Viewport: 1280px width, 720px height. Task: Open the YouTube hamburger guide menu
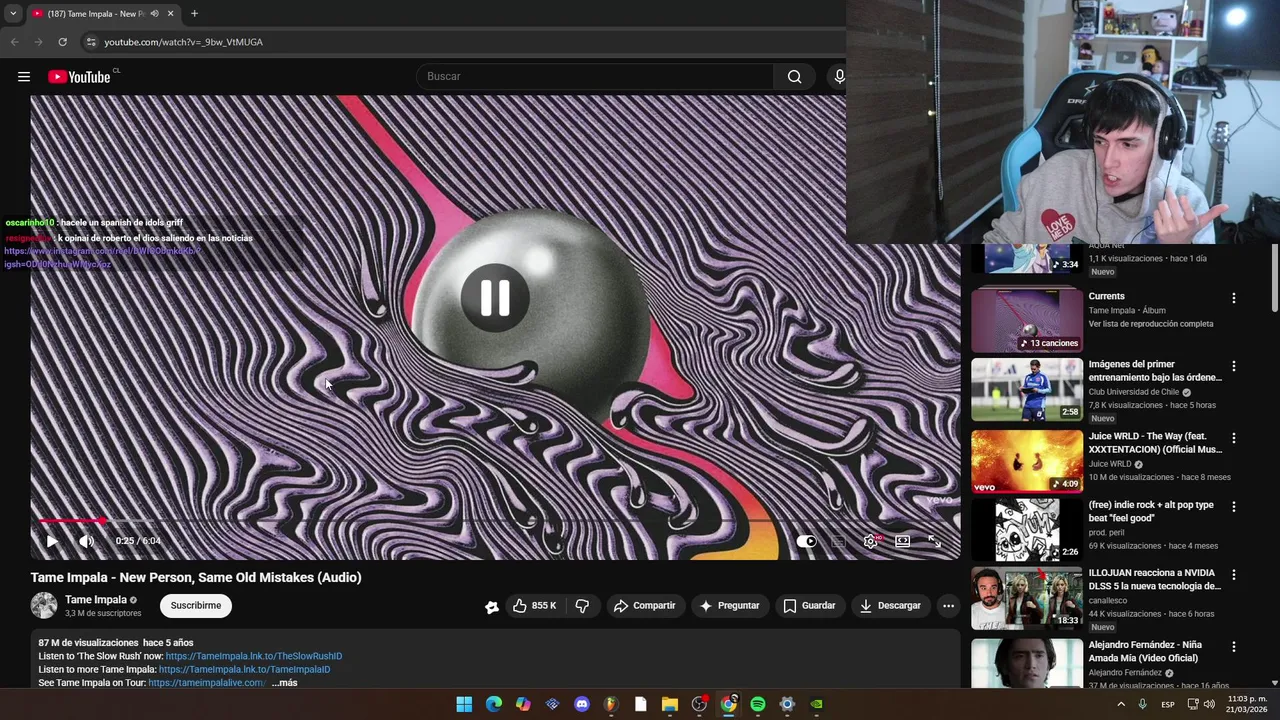tap(24, 77)
